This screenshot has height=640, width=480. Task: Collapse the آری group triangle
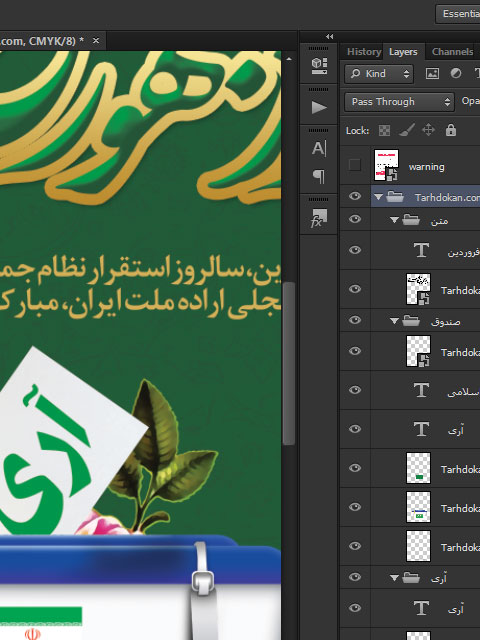(394, 578)
